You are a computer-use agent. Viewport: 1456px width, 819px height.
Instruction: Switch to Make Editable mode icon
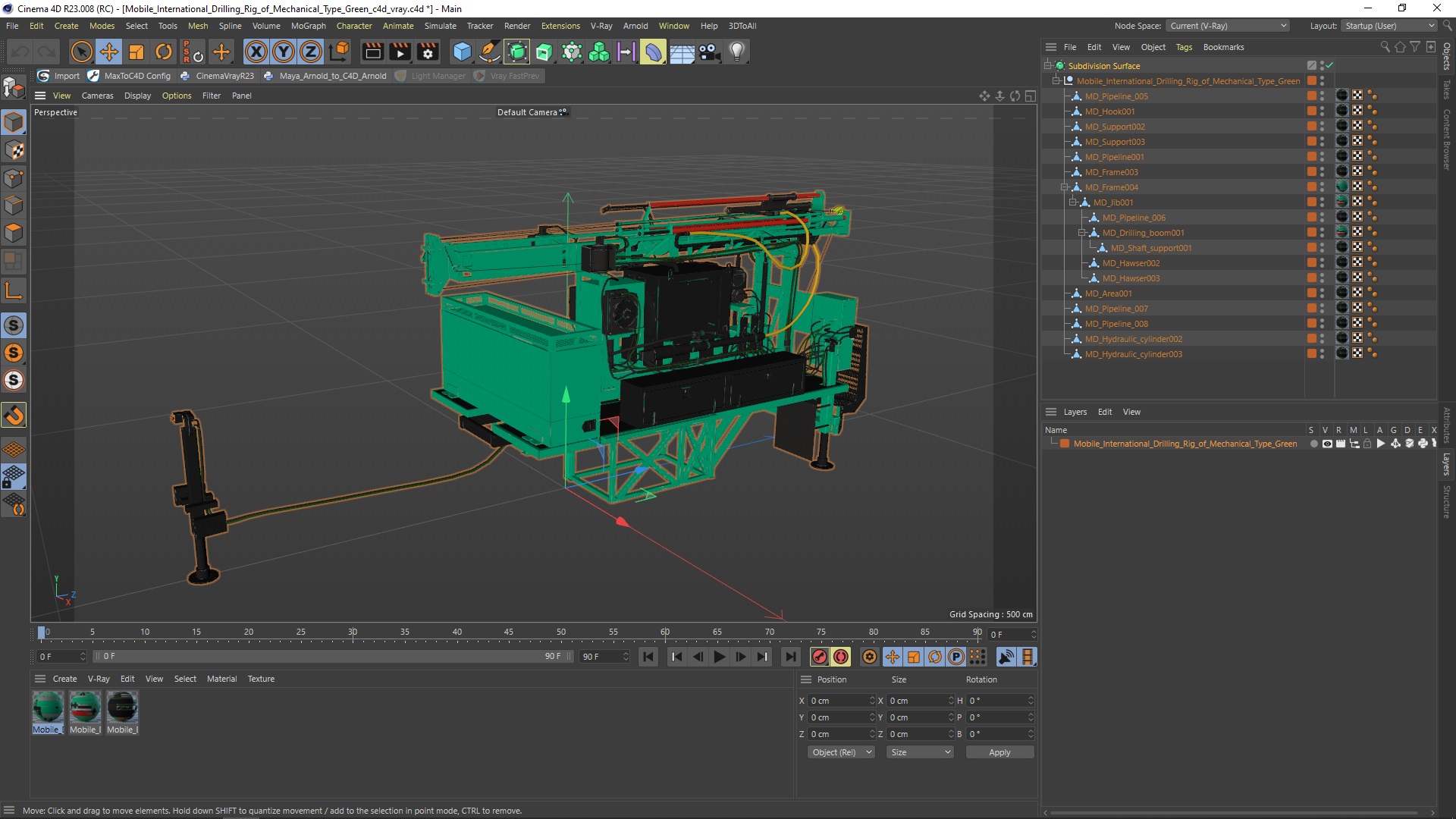click(14, 88)
